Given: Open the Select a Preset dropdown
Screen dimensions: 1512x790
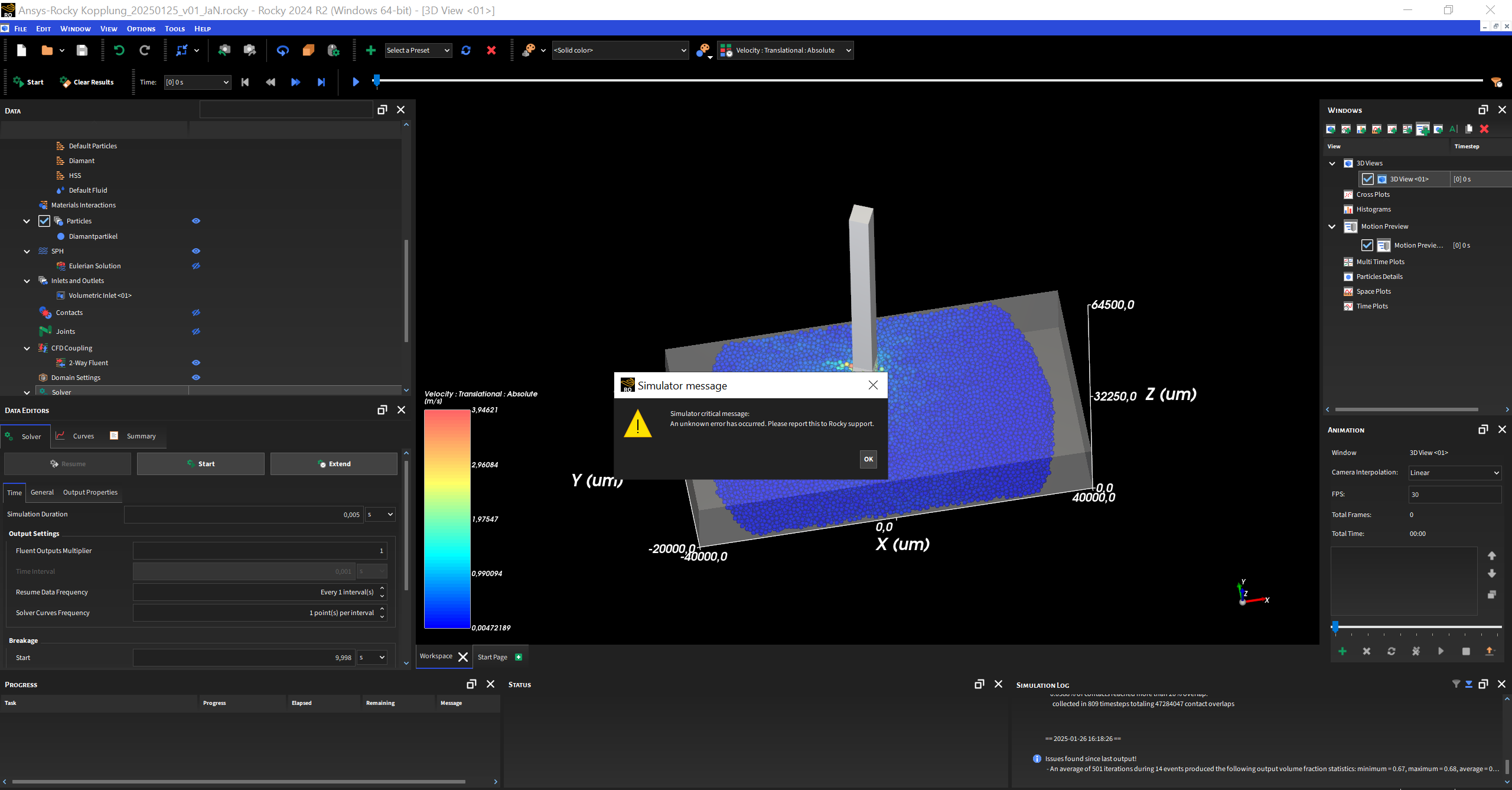Looking at the screenshot, I should (419, 50).
